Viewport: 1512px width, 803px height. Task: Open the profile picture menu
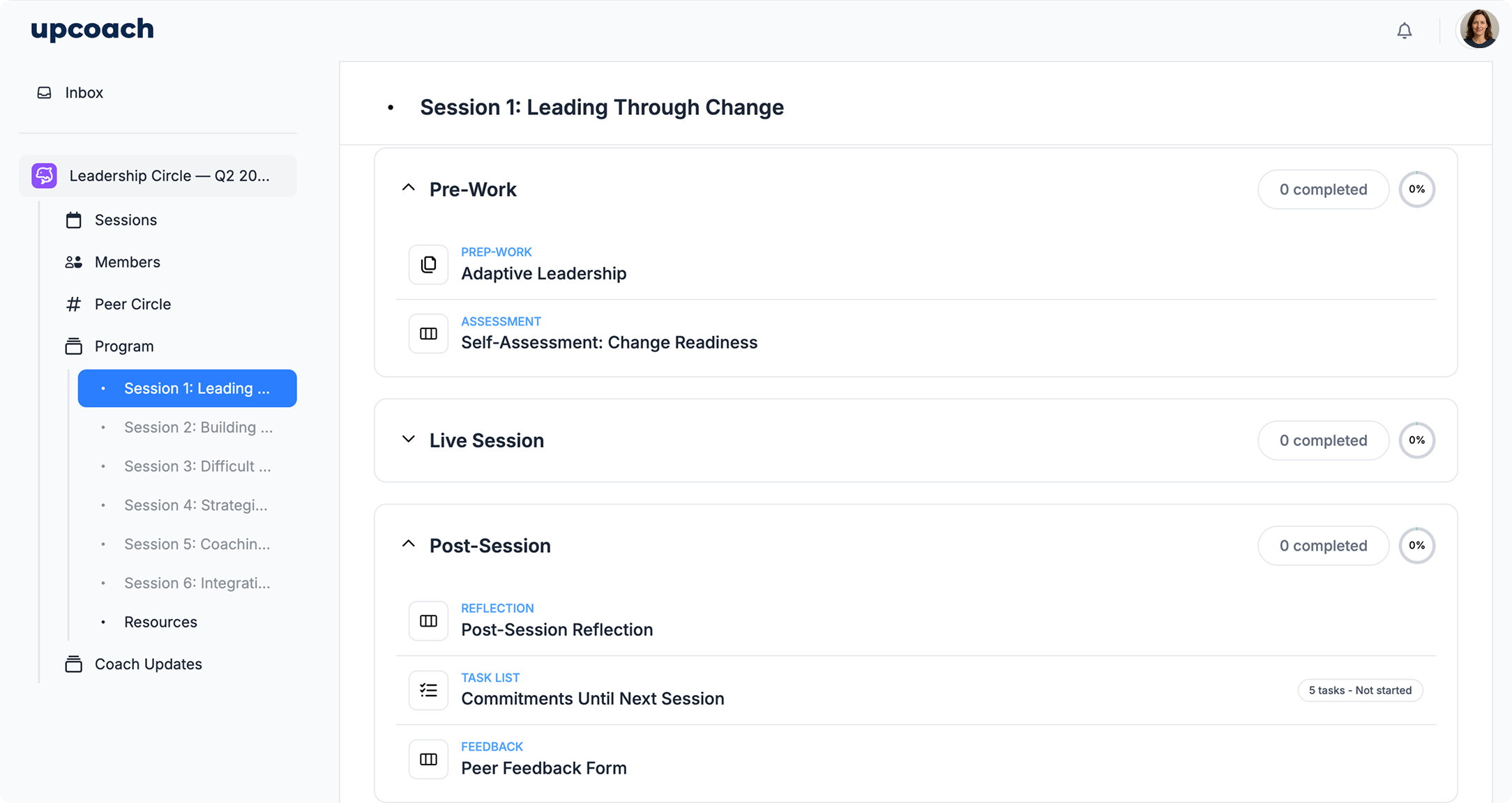tap(1478, 29)
